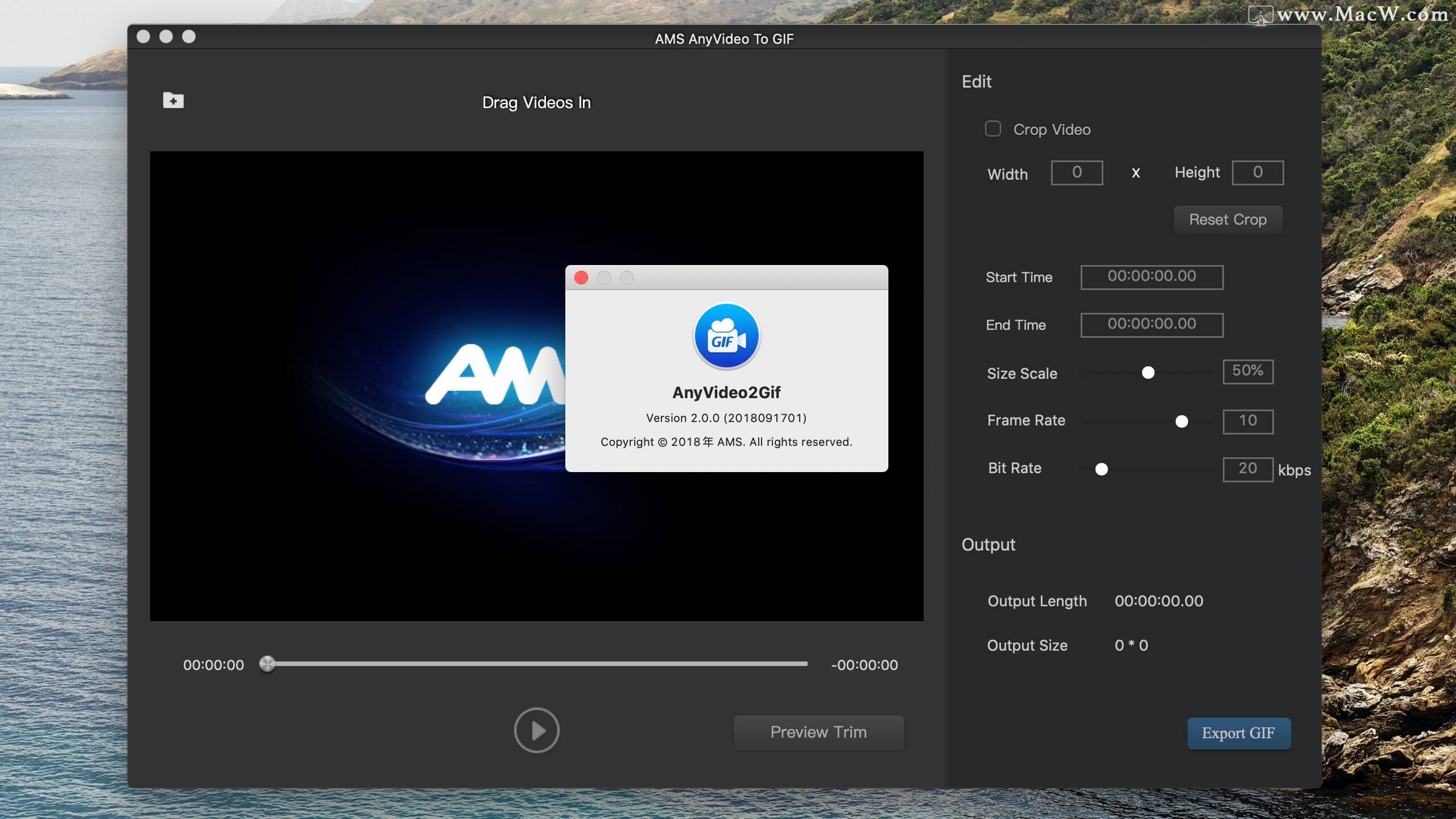Click the kbps unit label

(1294, 470)
